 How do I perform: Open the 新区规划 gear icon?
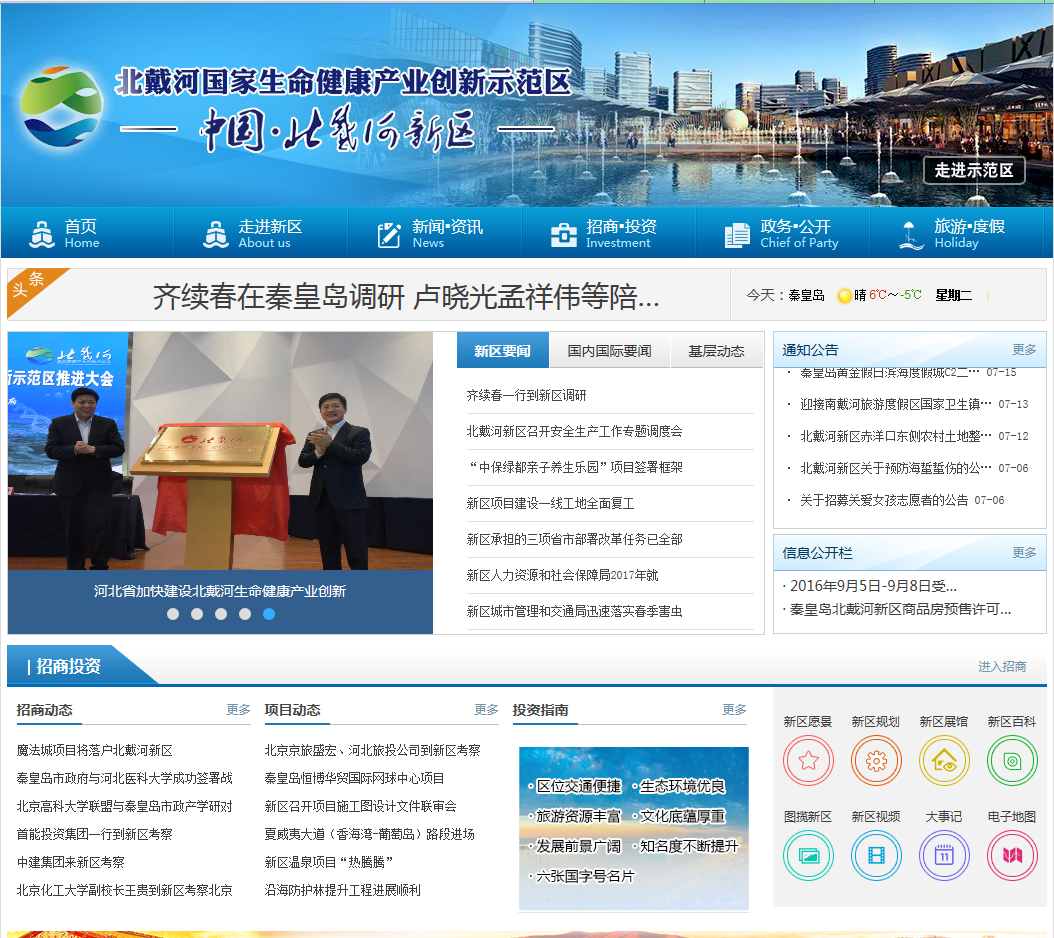(876, 761)
